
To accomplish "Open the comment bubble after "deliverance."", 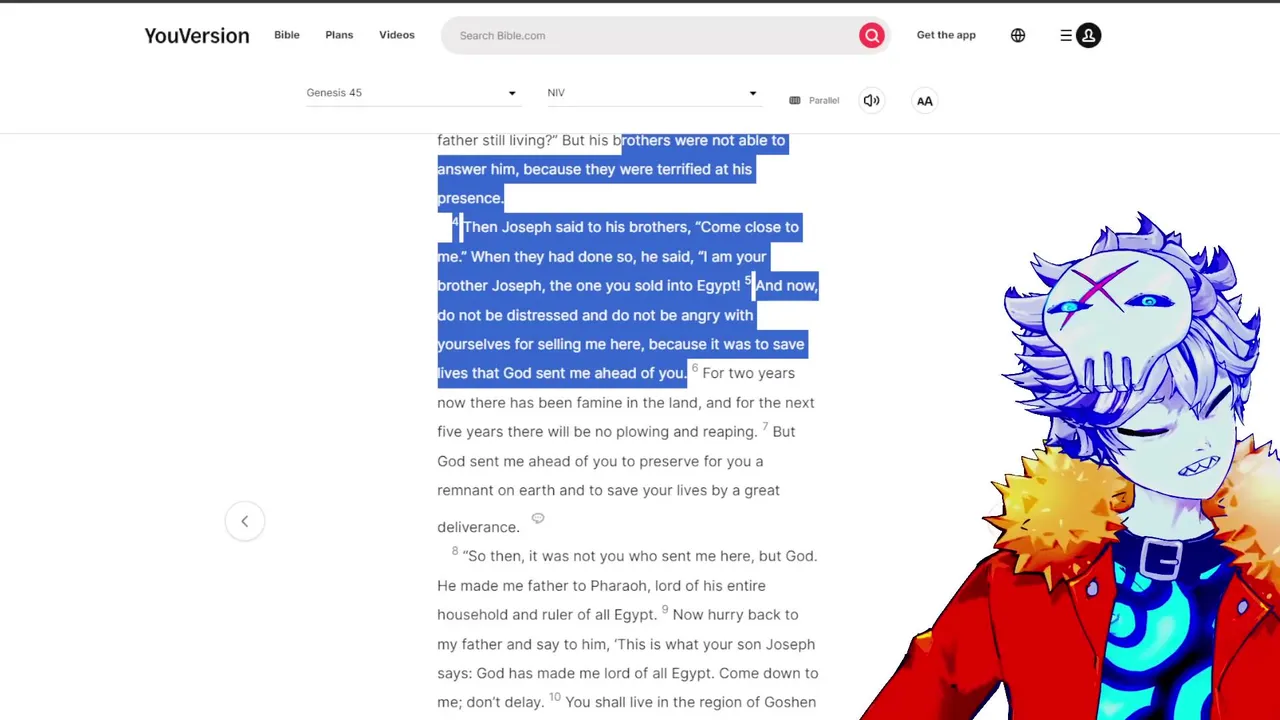I will point(538,518).
